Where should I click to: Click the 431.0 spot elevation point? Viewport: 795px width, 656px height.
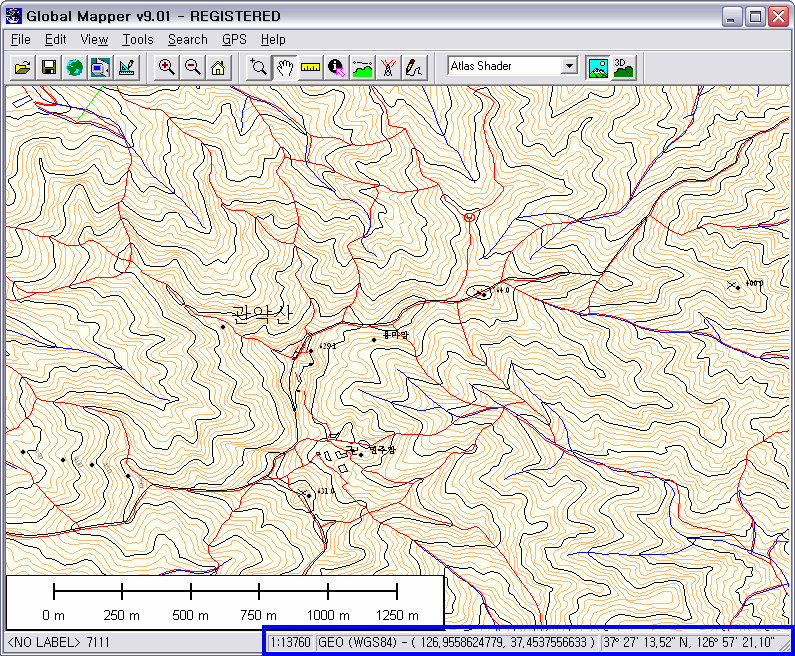click(x=309, y=495)
